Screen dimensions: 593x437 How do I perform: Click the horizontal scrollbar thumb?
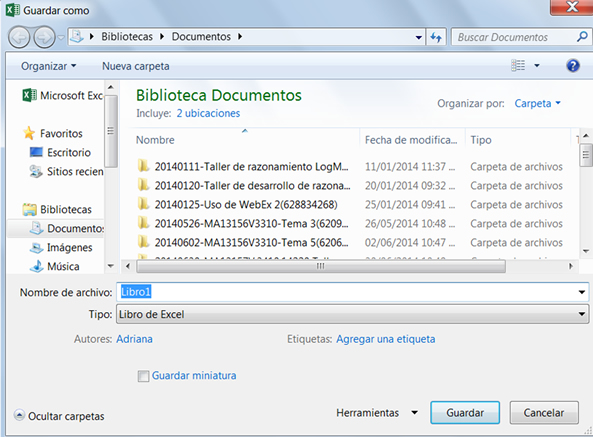[x=321, y=266]
